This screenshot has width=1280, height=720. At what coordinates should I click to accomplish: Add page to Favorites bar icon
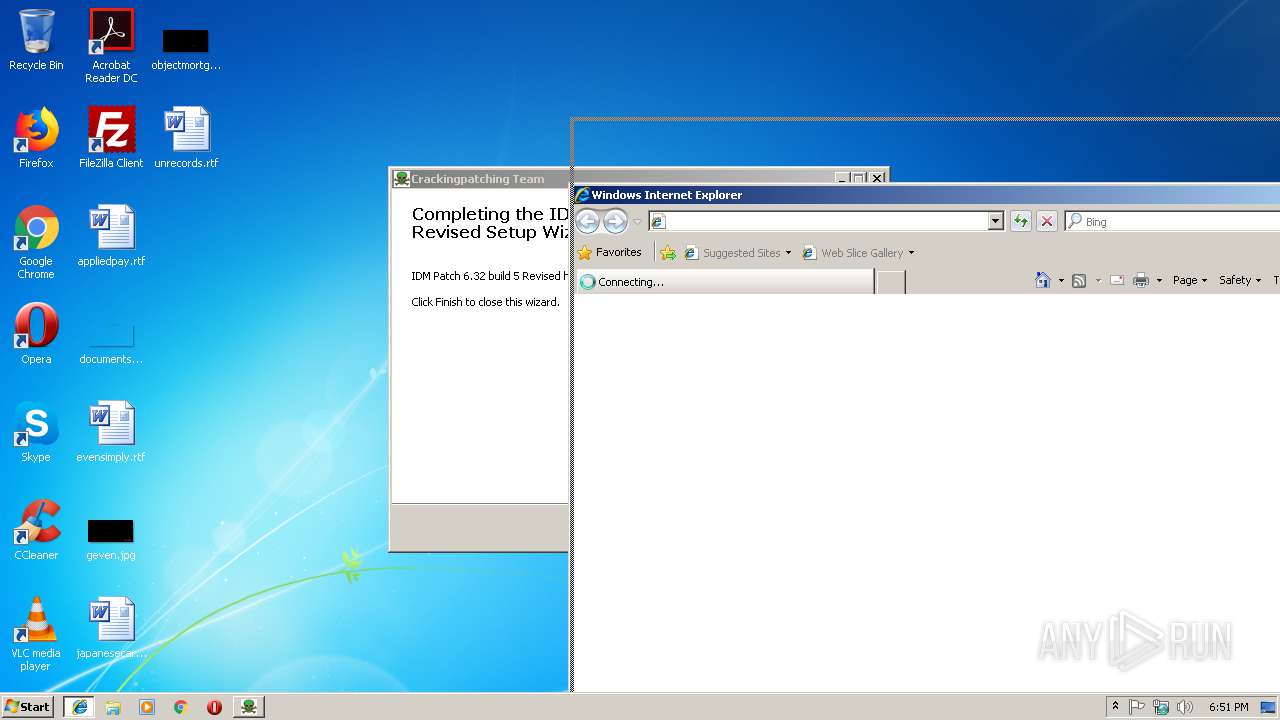[x=668, y=253]
